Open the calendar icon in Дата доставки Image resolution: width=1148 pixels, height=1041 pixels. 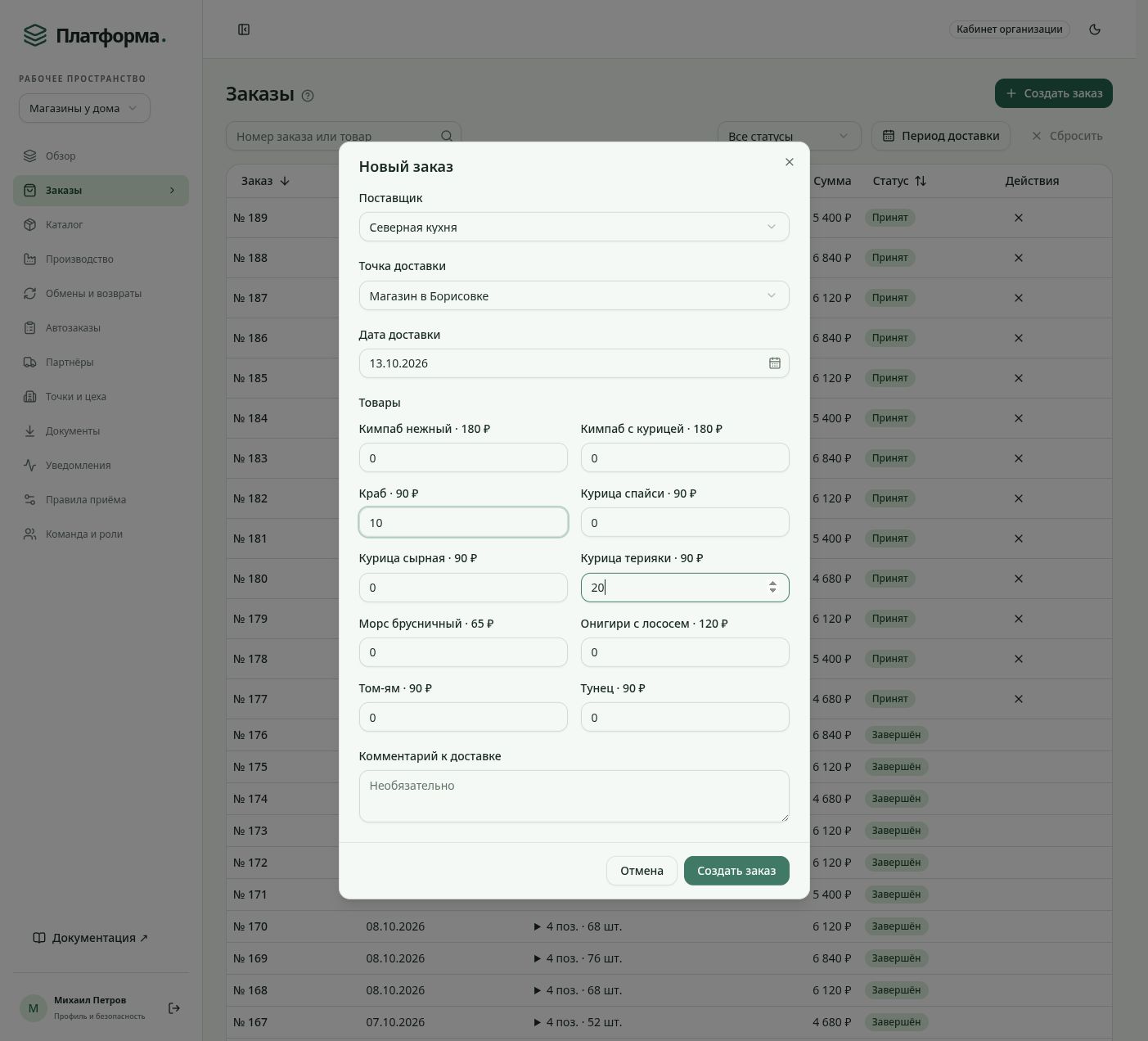775,363
